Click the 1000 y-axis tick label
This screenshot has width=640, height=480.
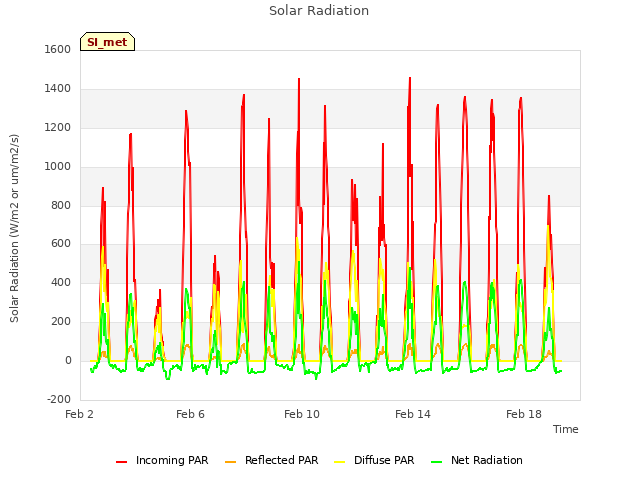click(58, 167)
